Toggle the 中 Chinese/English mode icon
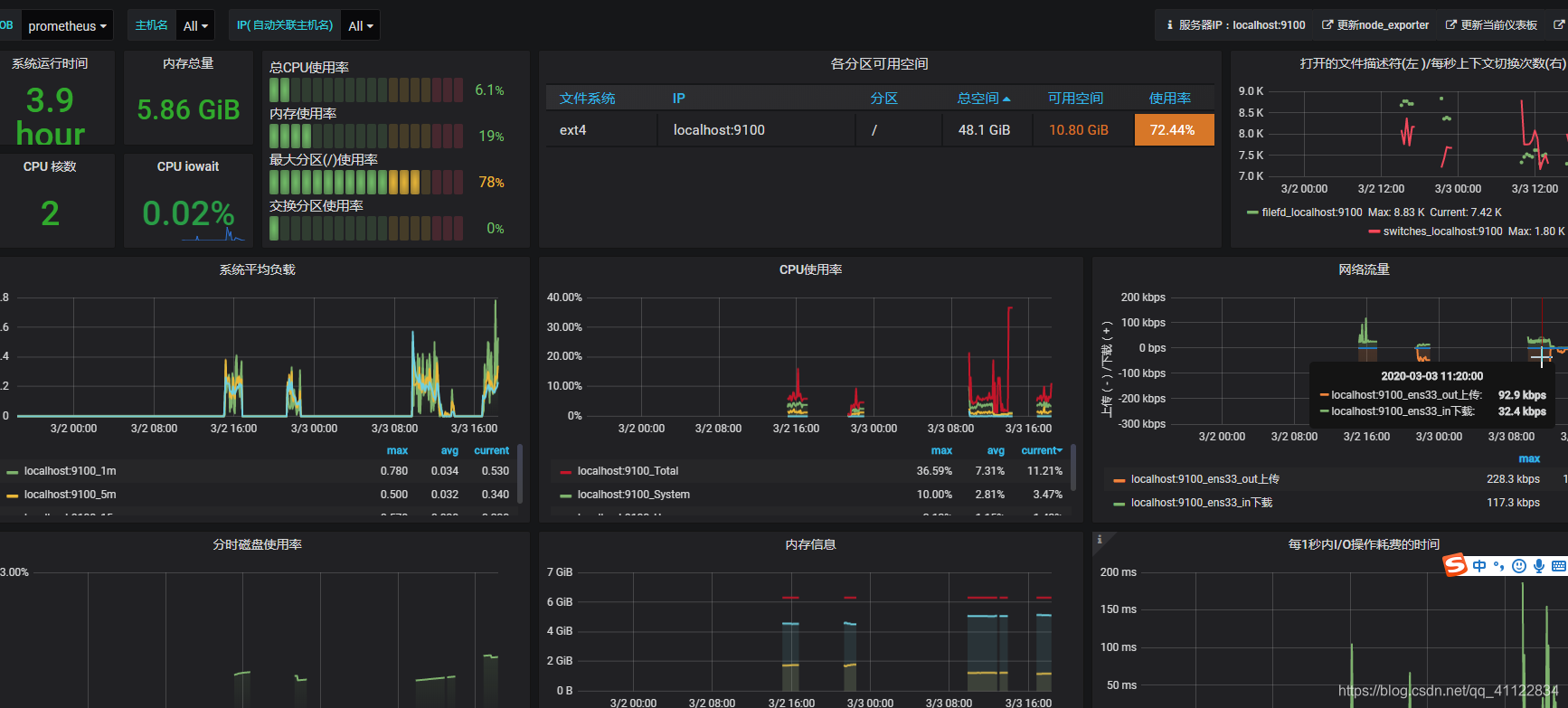This screenshot has height=708, width=1568. coord(1479,566)
